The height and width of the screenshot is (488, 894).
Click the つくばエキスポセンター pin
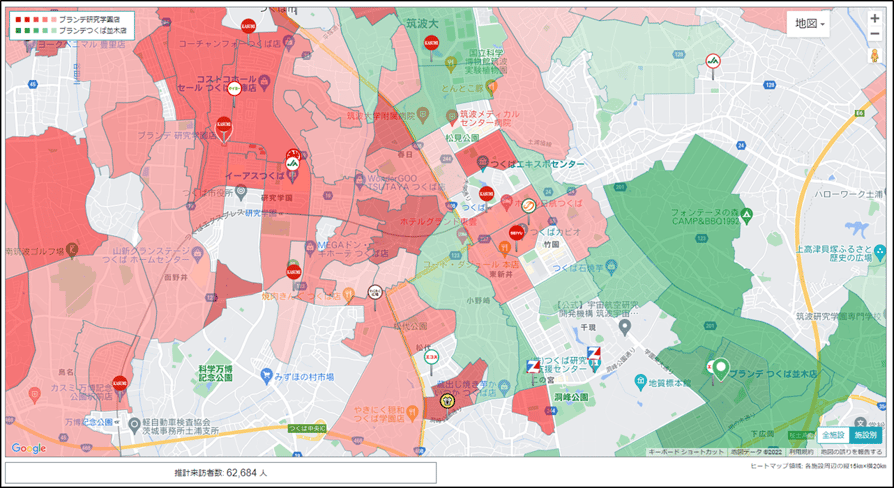(x=482, y=163)
